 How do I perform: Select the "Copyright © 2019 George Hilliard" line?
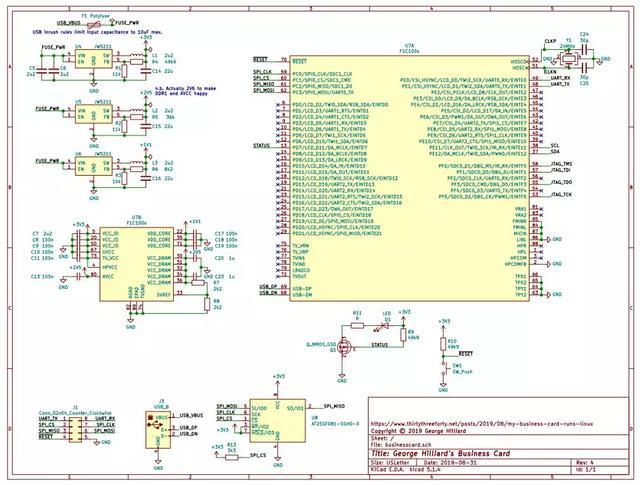[x=418, y=431]
